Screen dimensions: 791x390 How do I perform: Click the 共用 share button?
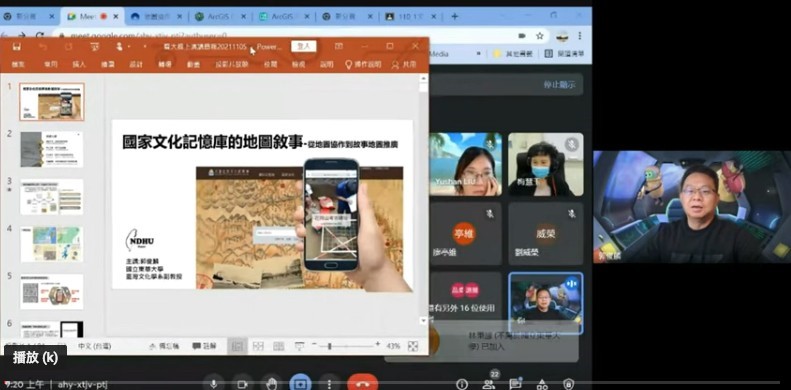tap(404, 65)
